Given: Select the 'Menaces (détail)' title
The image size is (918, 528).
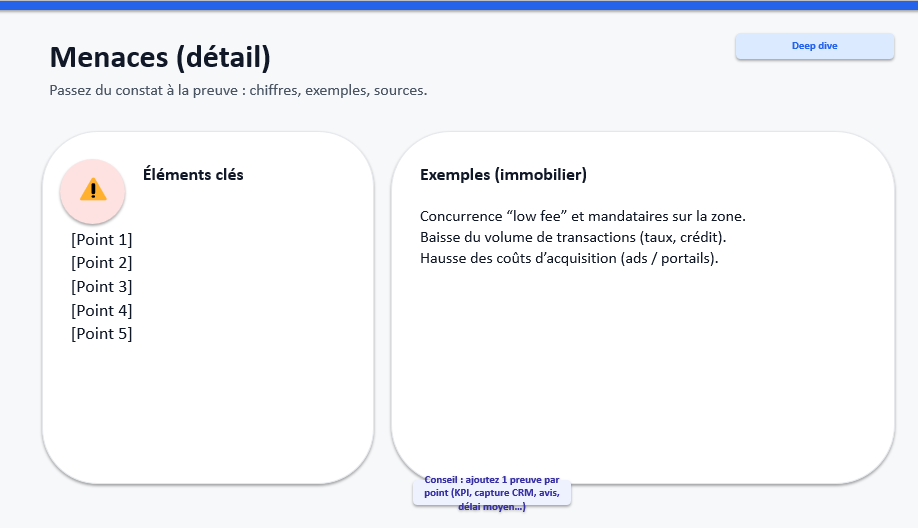Looking at the screenshot, I should point(160,58).
